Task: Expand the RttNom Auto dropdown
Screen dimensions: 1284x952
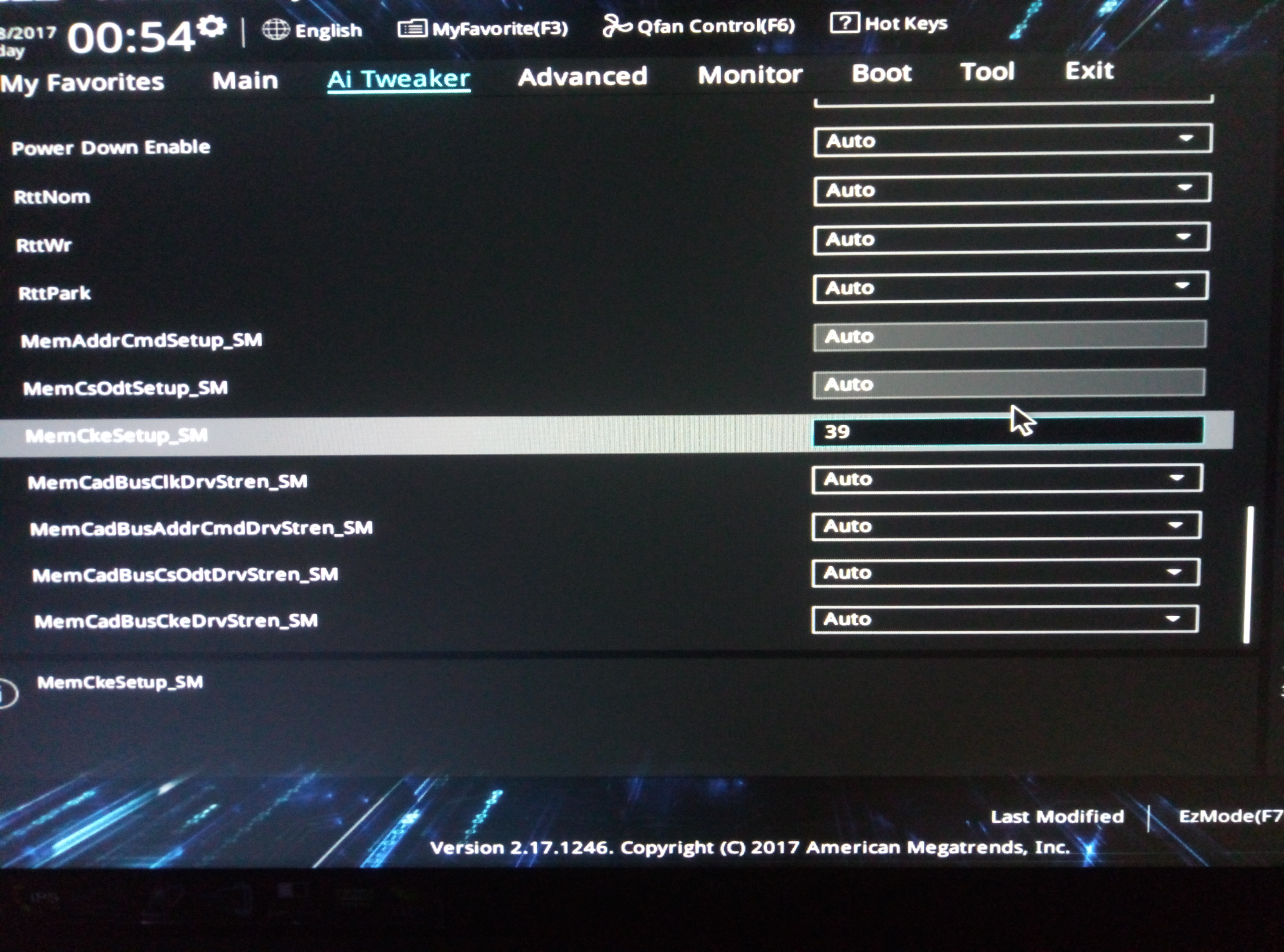Action: click(1012, 189)
